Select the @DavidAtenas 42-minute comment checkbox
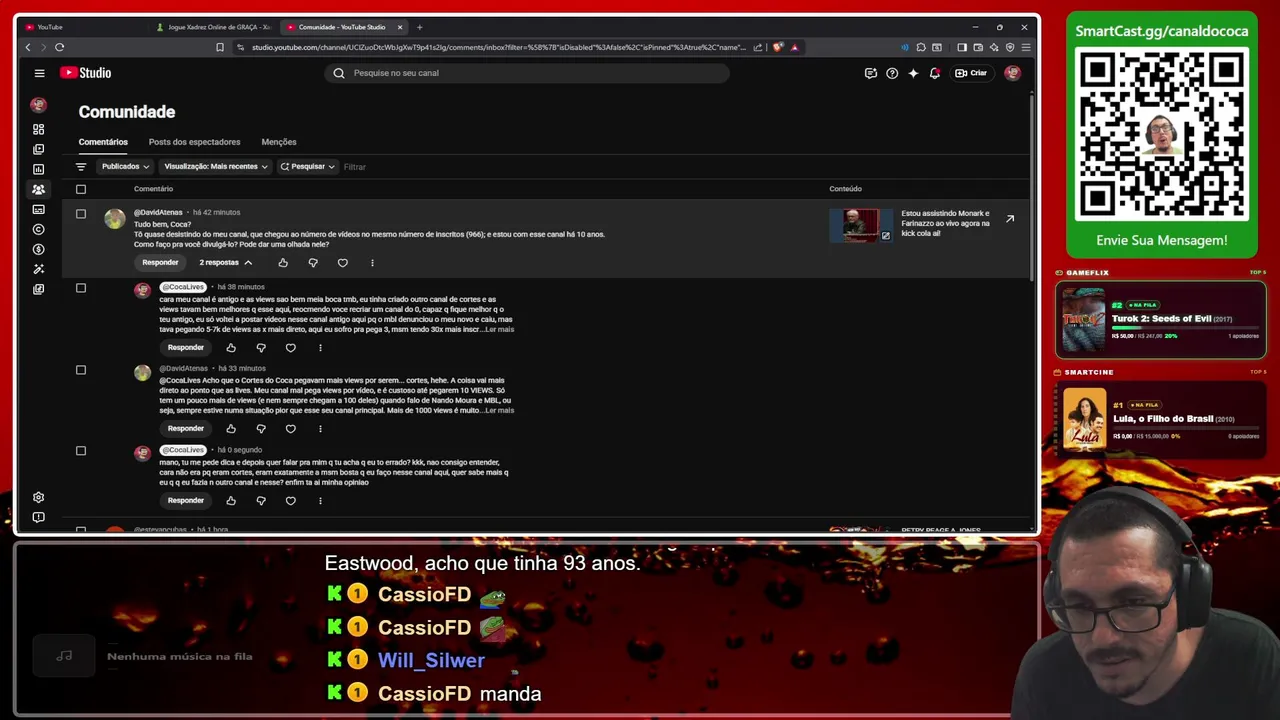Image resolution: width=1280 pixels, height=720 pixels. (x=81, y=214)
